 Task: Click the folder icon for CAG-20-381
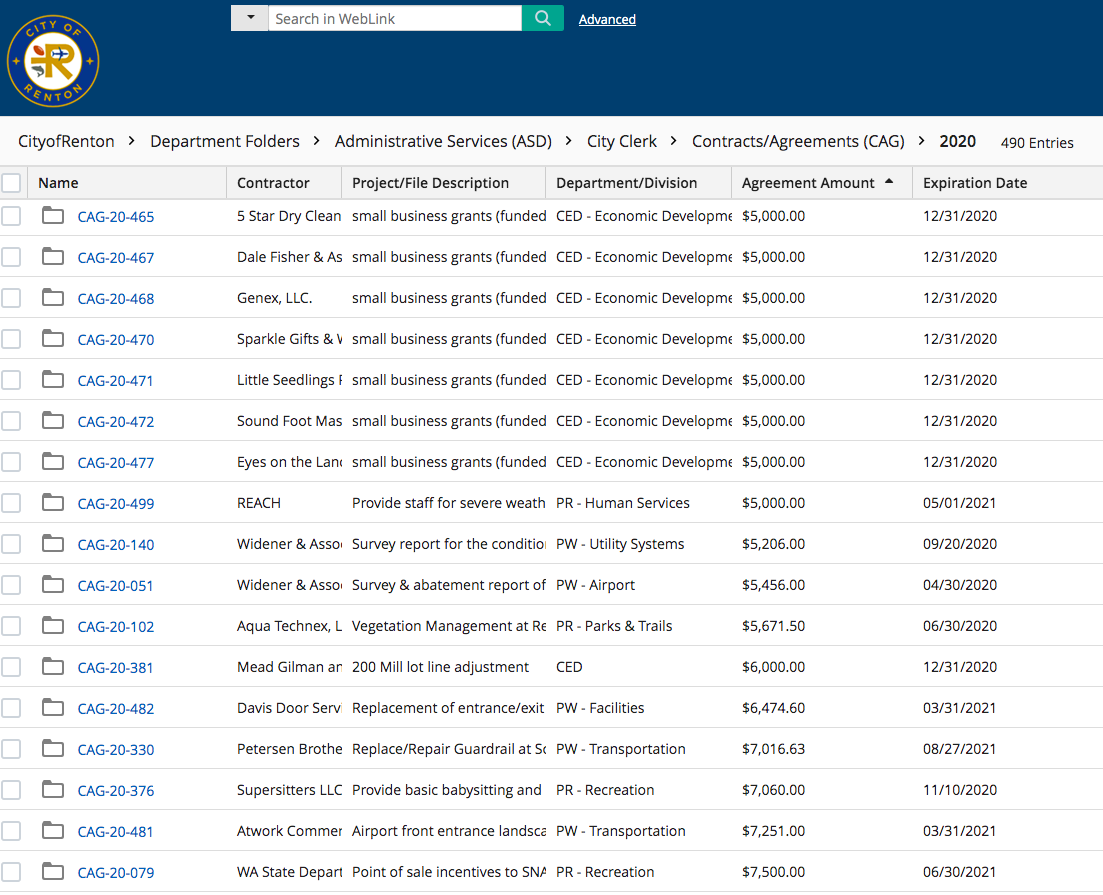(x=53, y=667)
